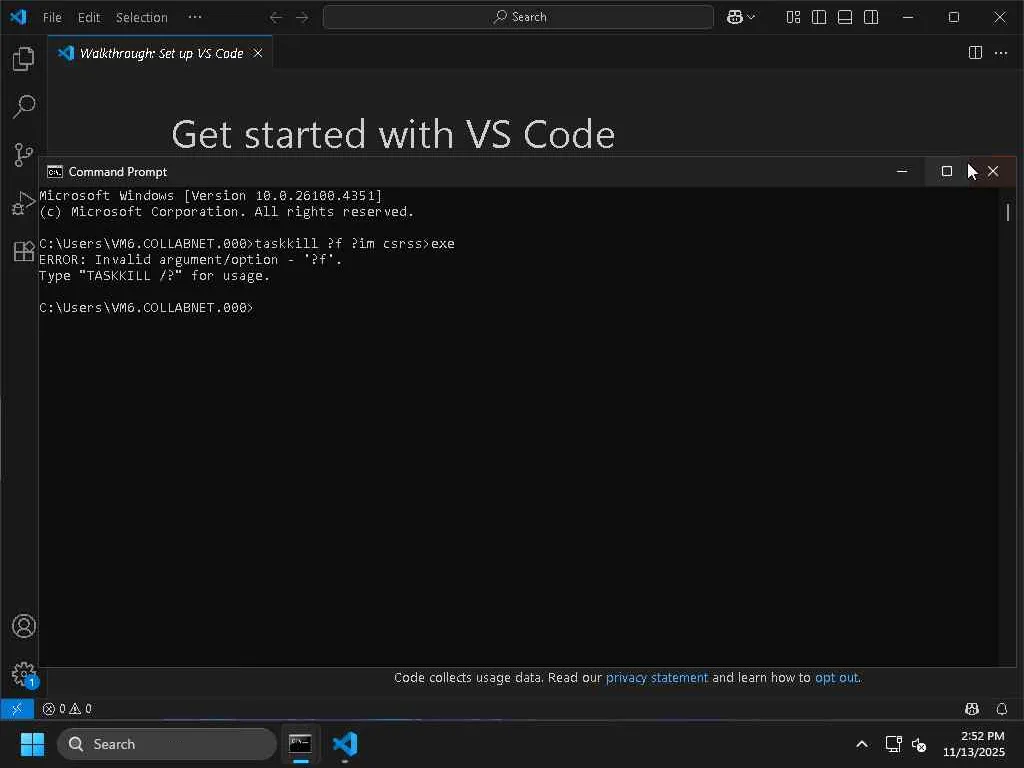Minimize the Command Prompt window
This screenshot has height=768, width=1024.
tap(902, 171)
